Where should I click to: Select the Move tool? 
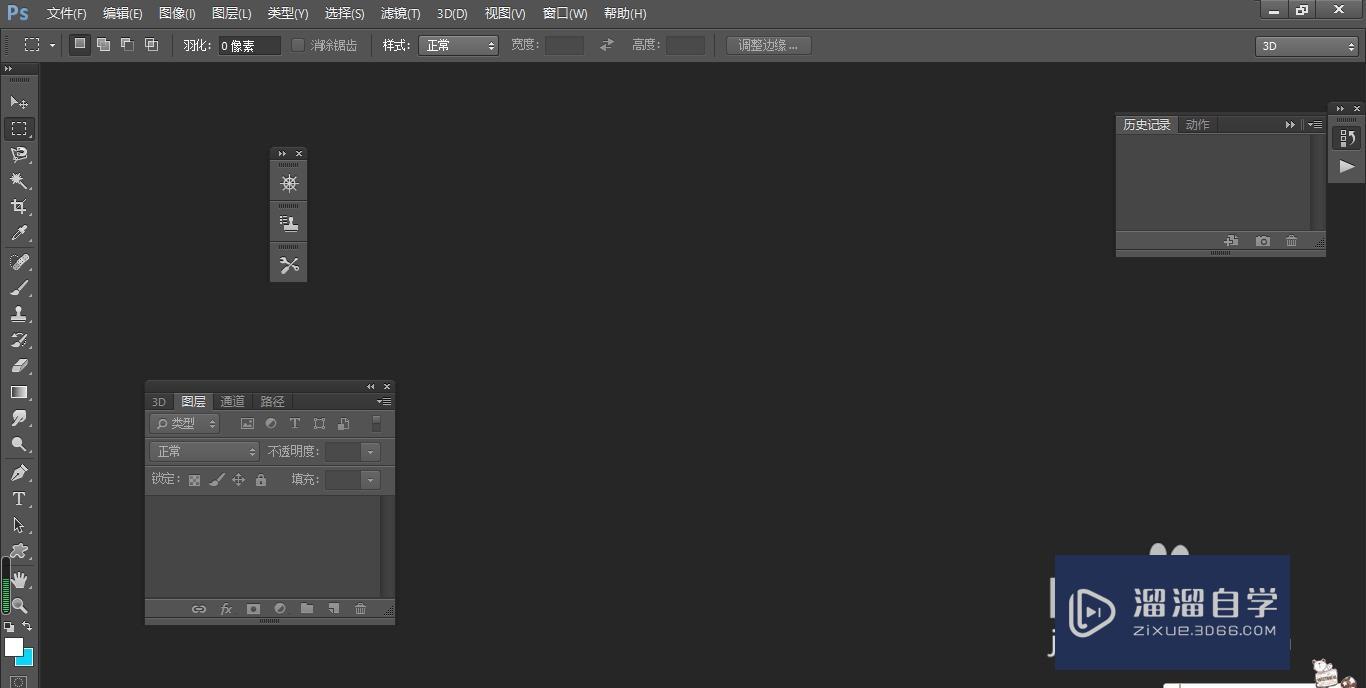19,103
